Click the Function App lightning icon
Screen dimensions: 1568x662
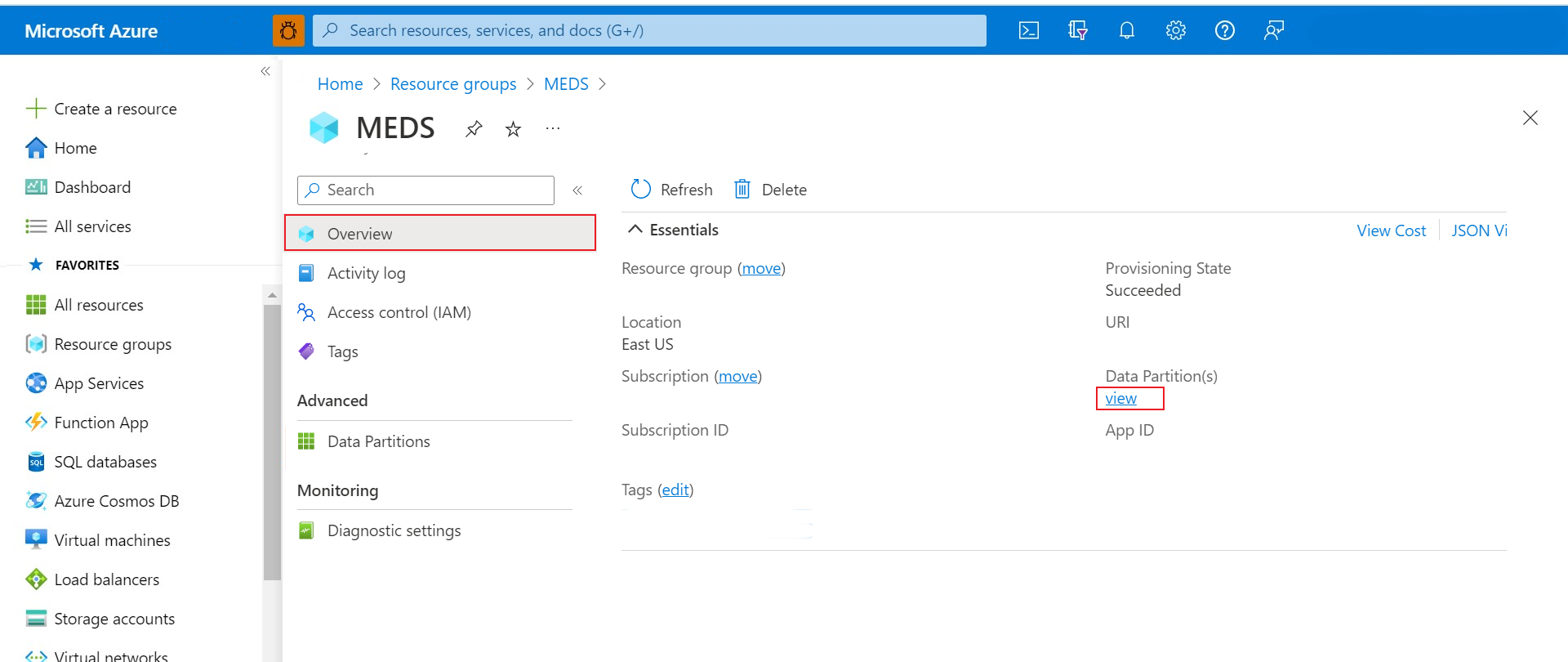click(36, 423)
